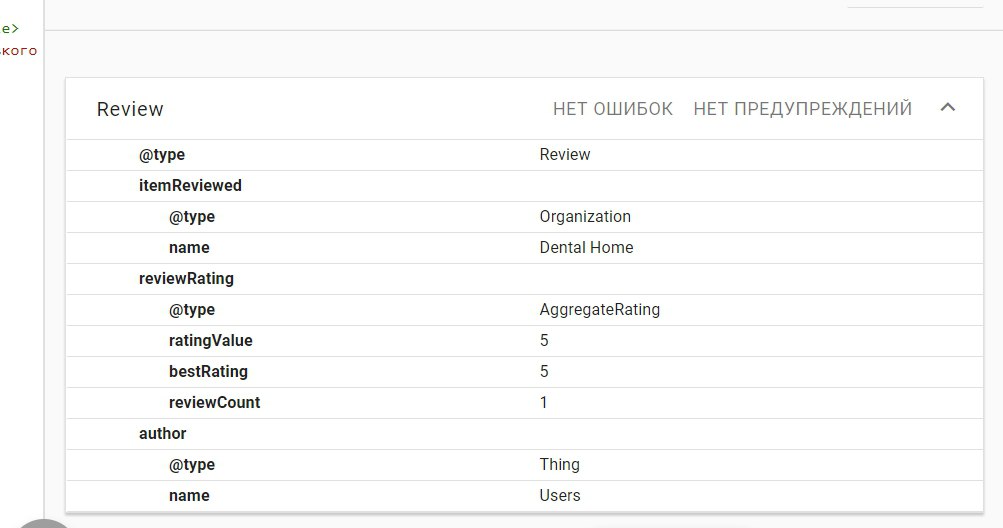The image size is (1003, 528).
Task: Select the author property row
Action: 525,434
